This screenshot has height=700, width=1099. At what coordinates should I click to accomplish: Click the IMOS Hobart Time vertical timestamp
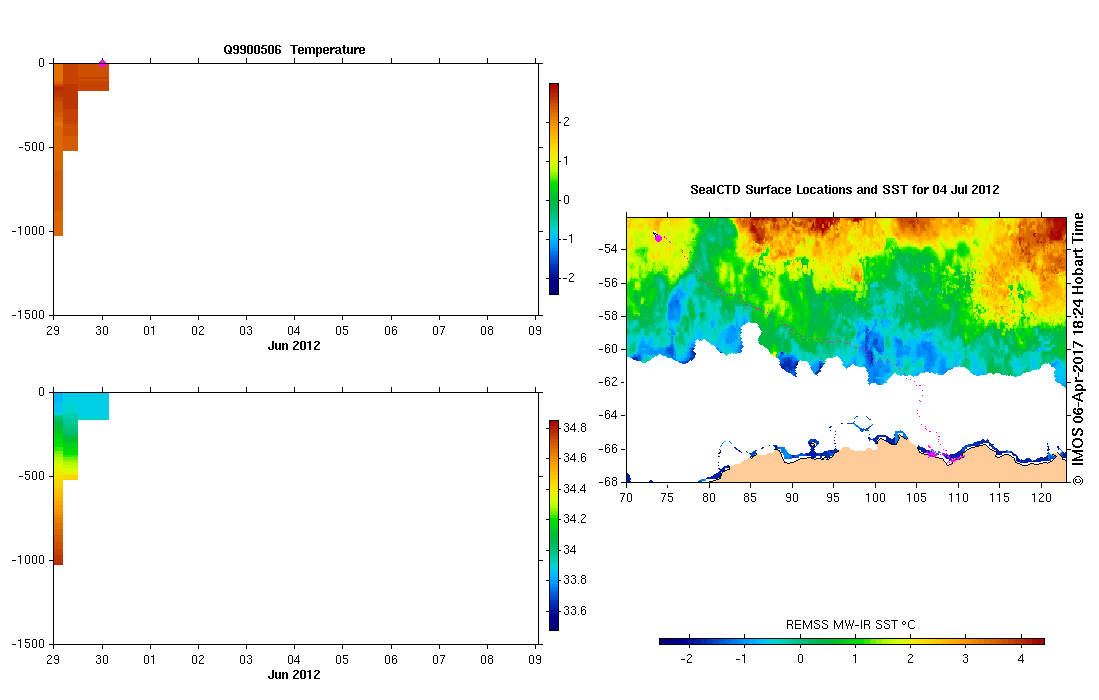(x=1078, y=349)
